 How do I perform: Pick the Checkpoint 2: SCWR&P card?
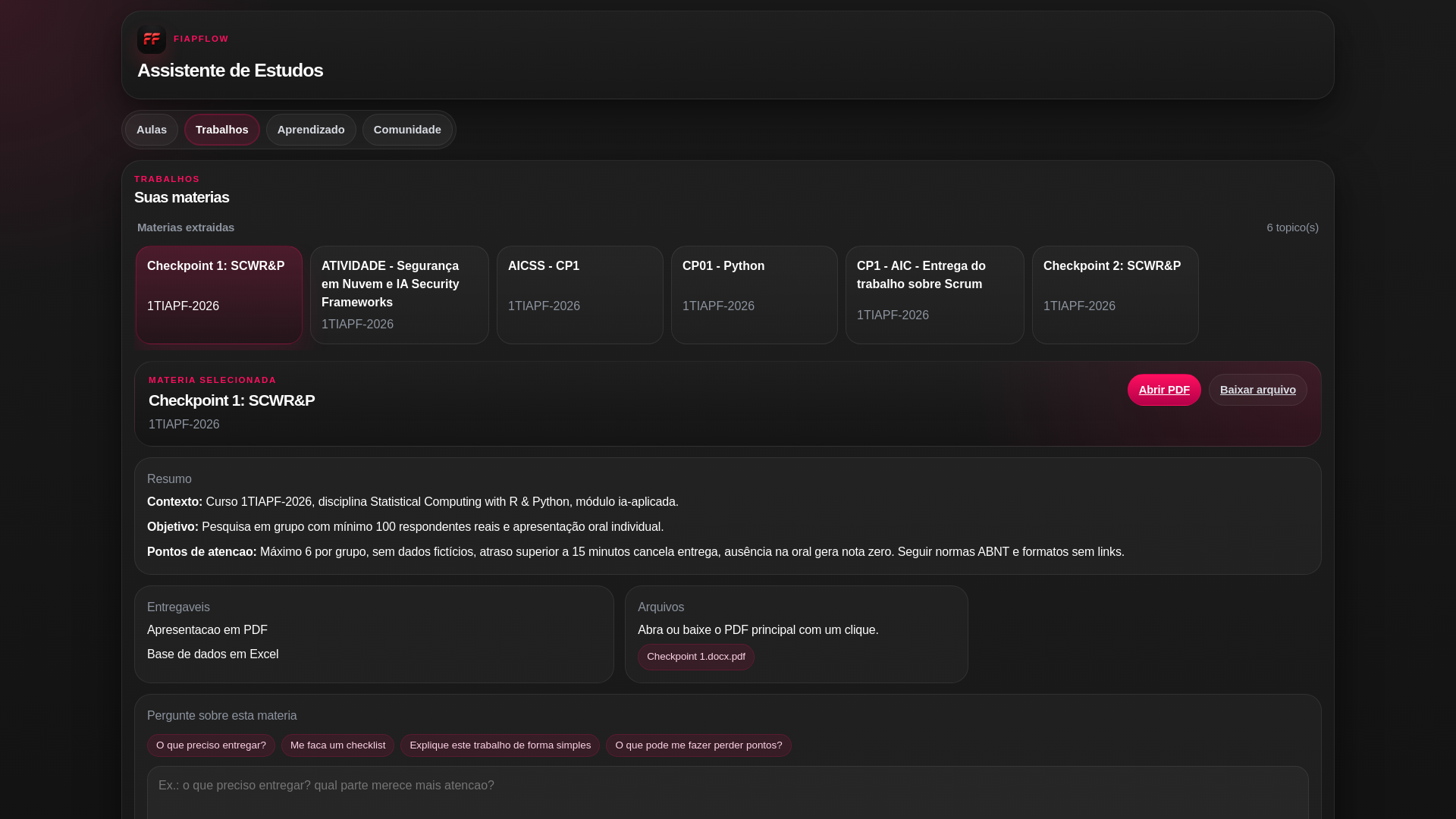[x=1116, y=295]
